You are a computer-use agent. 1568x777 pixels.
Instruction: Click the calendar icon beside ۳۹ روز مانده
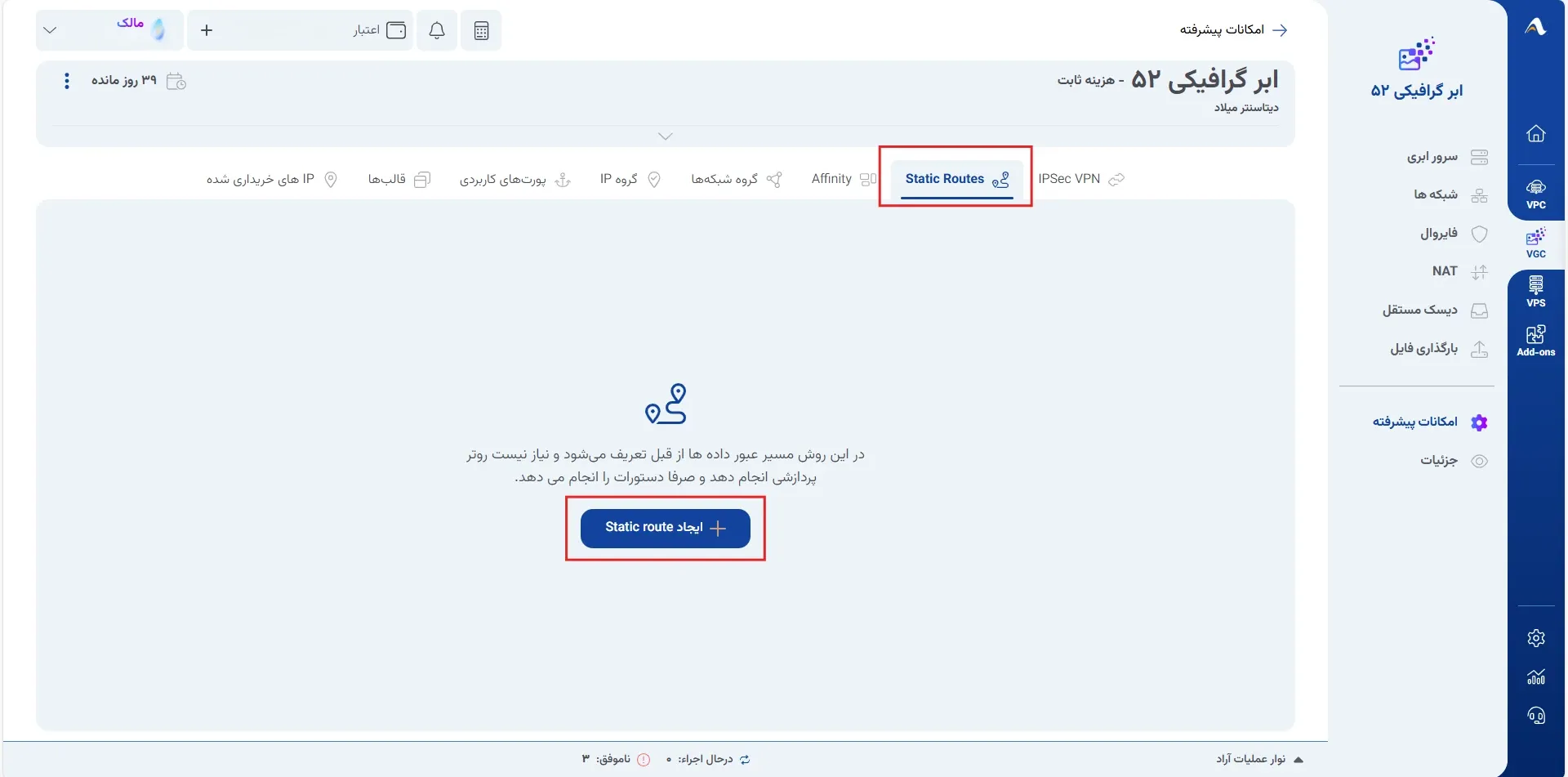point(176,81)
